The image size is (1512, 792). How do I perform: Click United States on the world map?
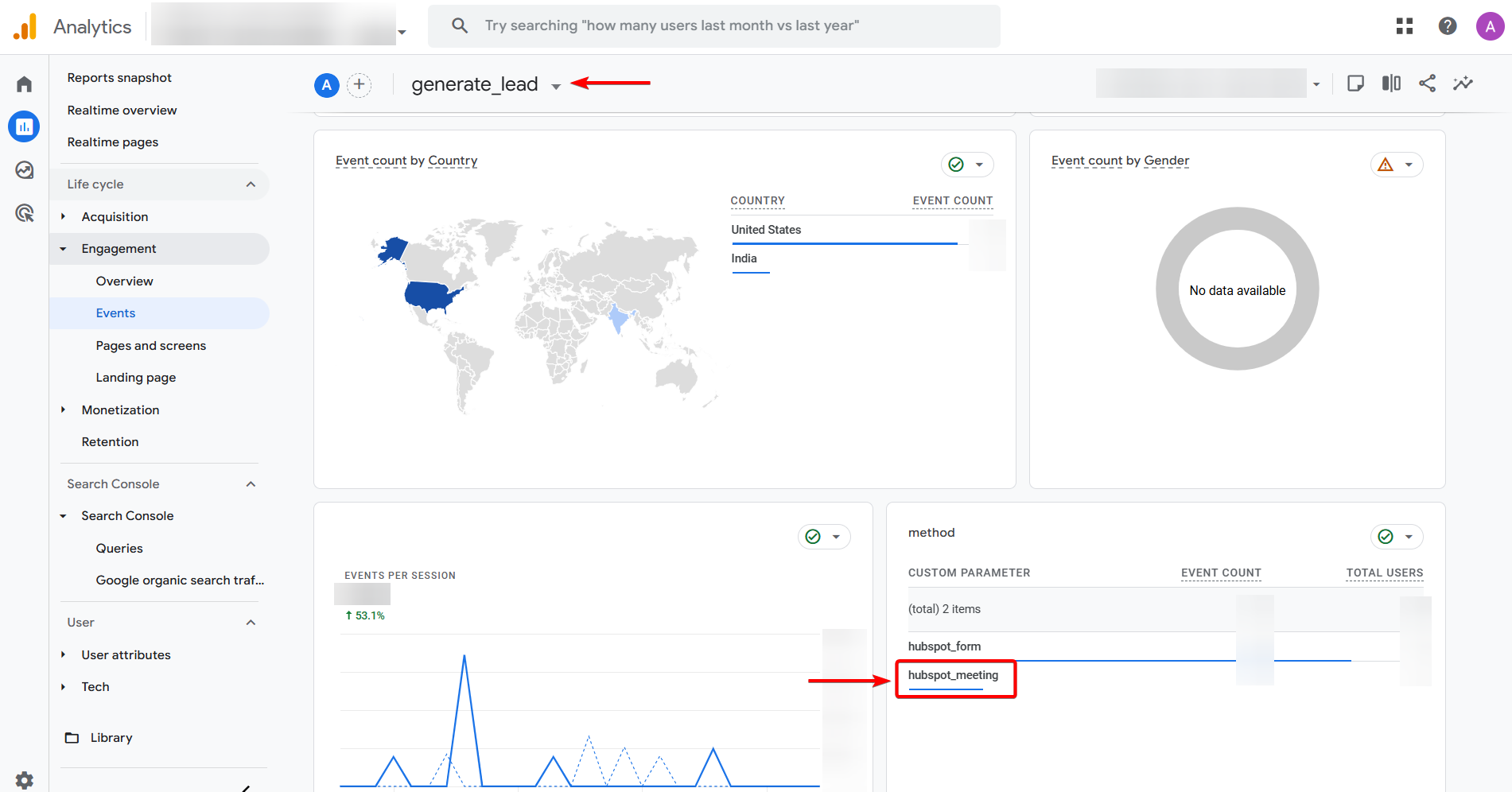tap(430, 296)
